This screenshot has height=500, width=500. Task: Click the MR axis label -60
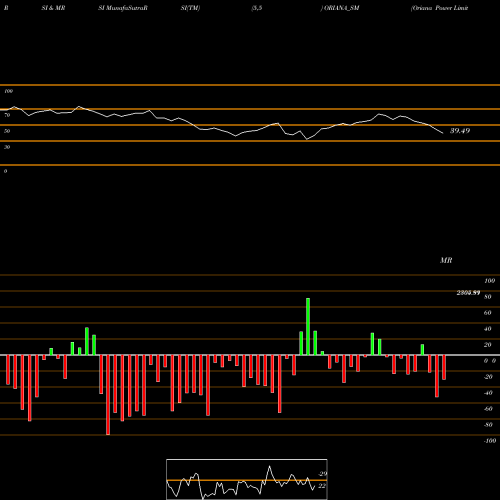[x=488, y=409]
